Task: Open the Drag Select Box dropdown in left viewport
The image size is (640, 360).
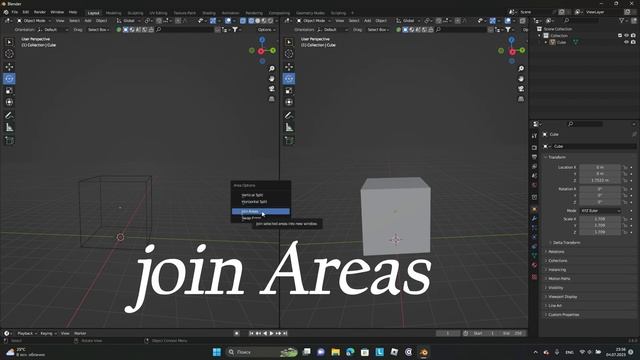Action: (x=98, y=29)
